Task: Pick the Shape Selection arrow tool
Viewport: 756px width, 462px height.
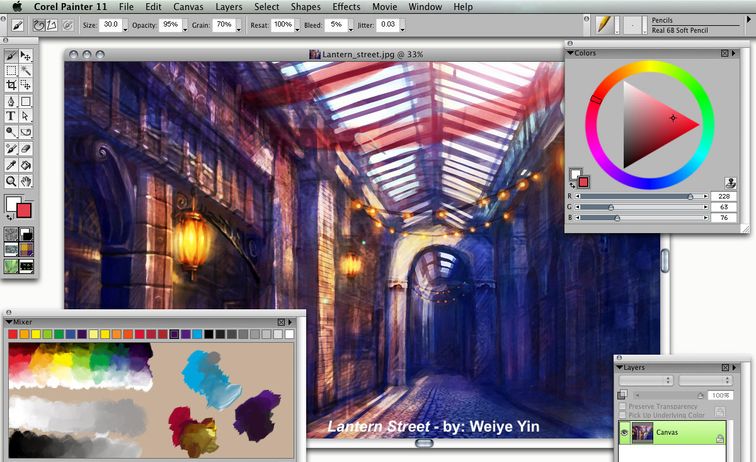Action: tap(26, 116)
